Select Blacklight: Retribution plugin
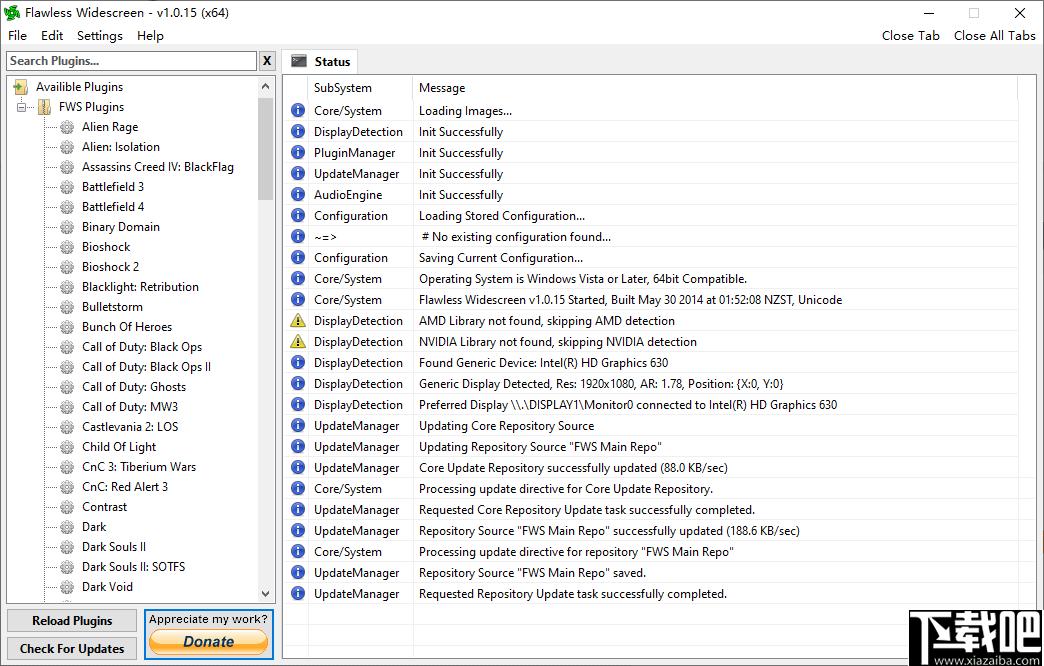Viewport: 1044px width, 666px height. click(140, 287)
